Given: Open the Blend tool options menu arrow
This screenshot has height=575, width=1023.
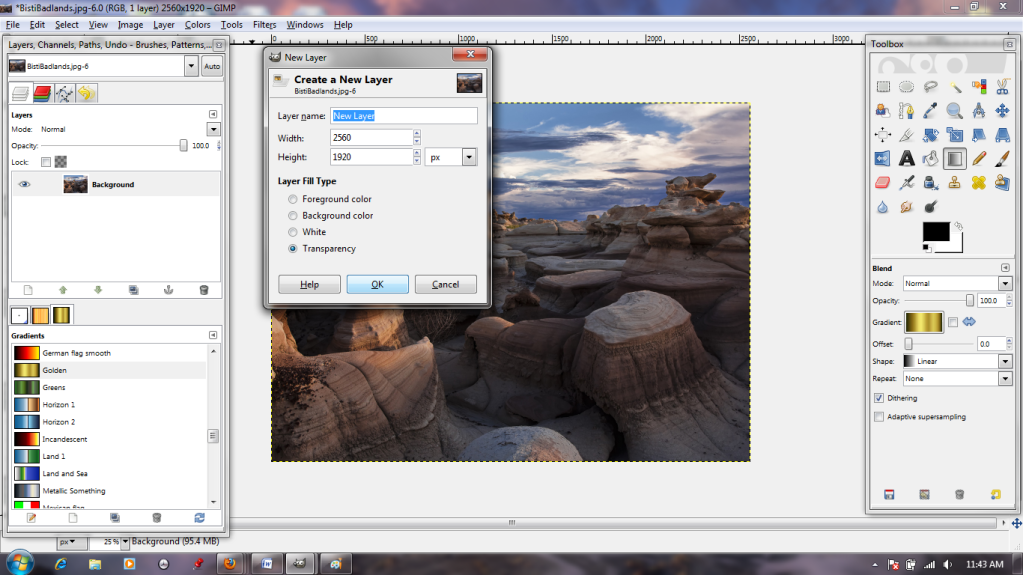Looking at the screenshot, I should tap(1005, 268).
